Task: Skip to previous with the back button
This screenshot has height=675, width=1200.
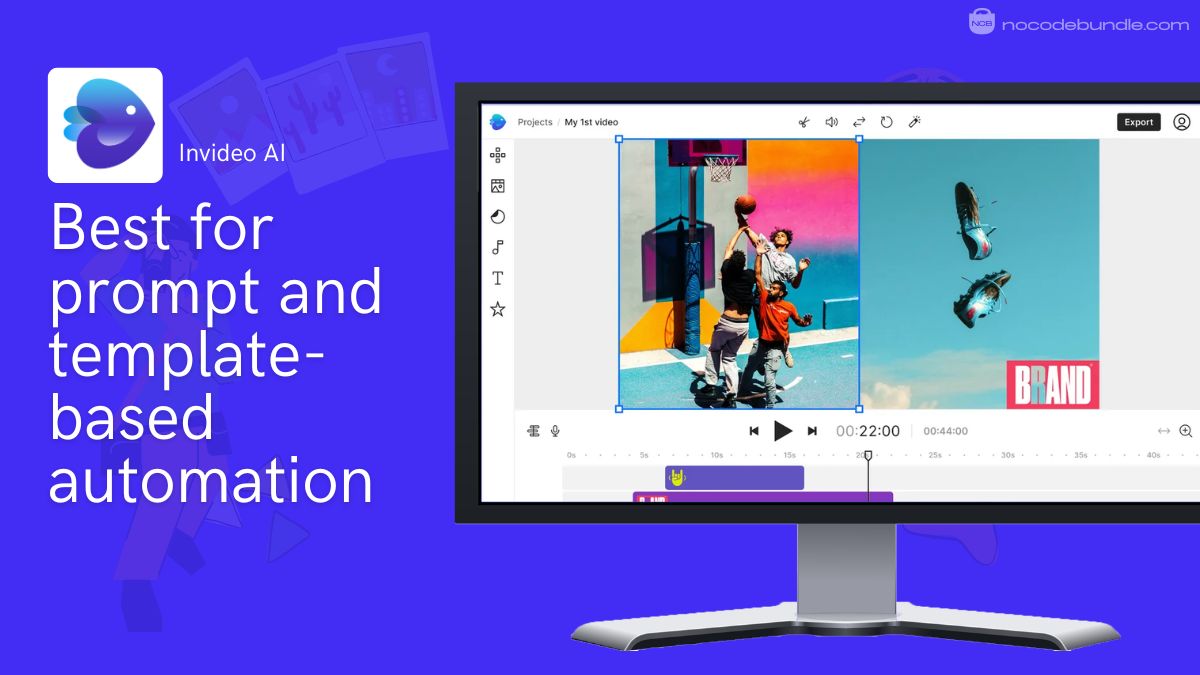Action: click(x=754, y=431)
